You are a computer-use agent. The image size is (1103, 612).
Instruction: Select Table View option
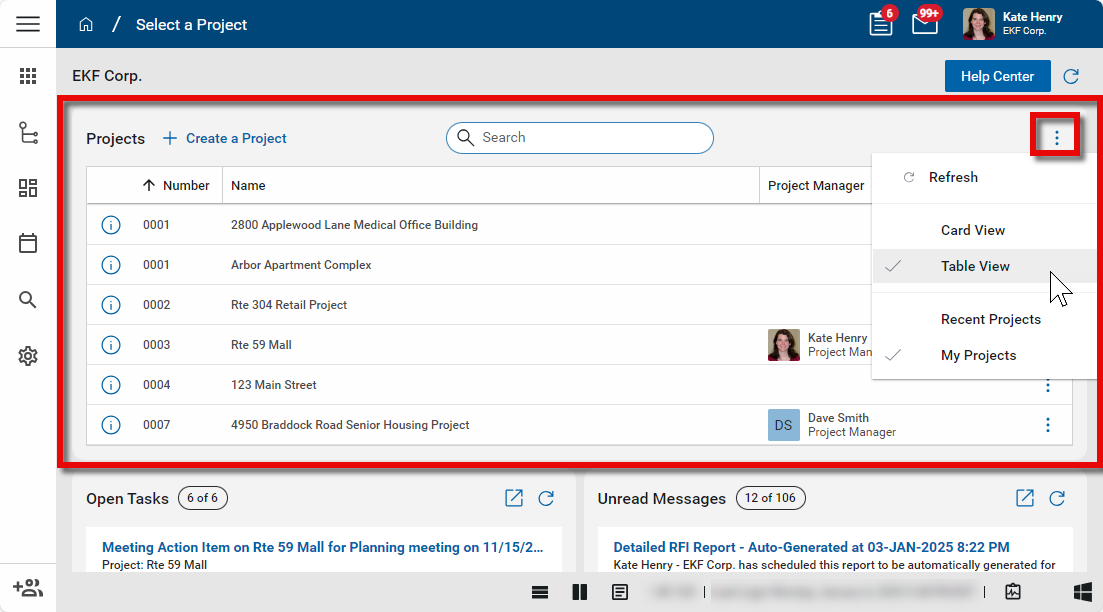coord(975,266)
